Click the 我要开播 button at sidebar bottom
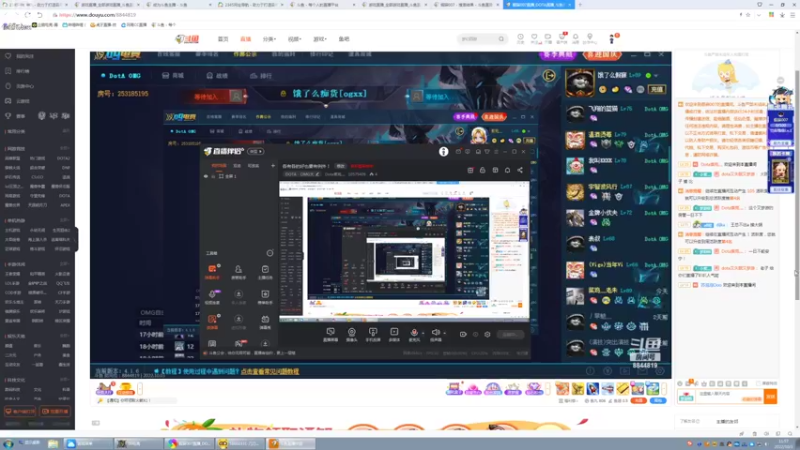 coord(55,411)
